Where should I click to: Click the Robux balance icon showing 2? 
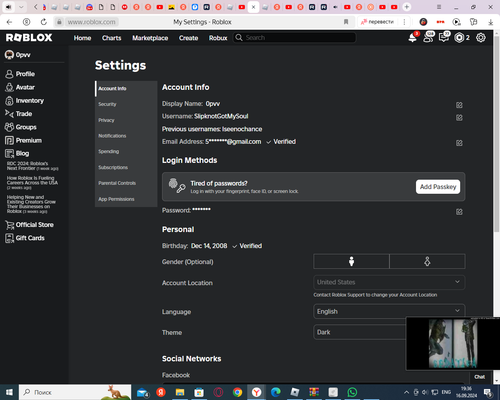pos(459,38)
